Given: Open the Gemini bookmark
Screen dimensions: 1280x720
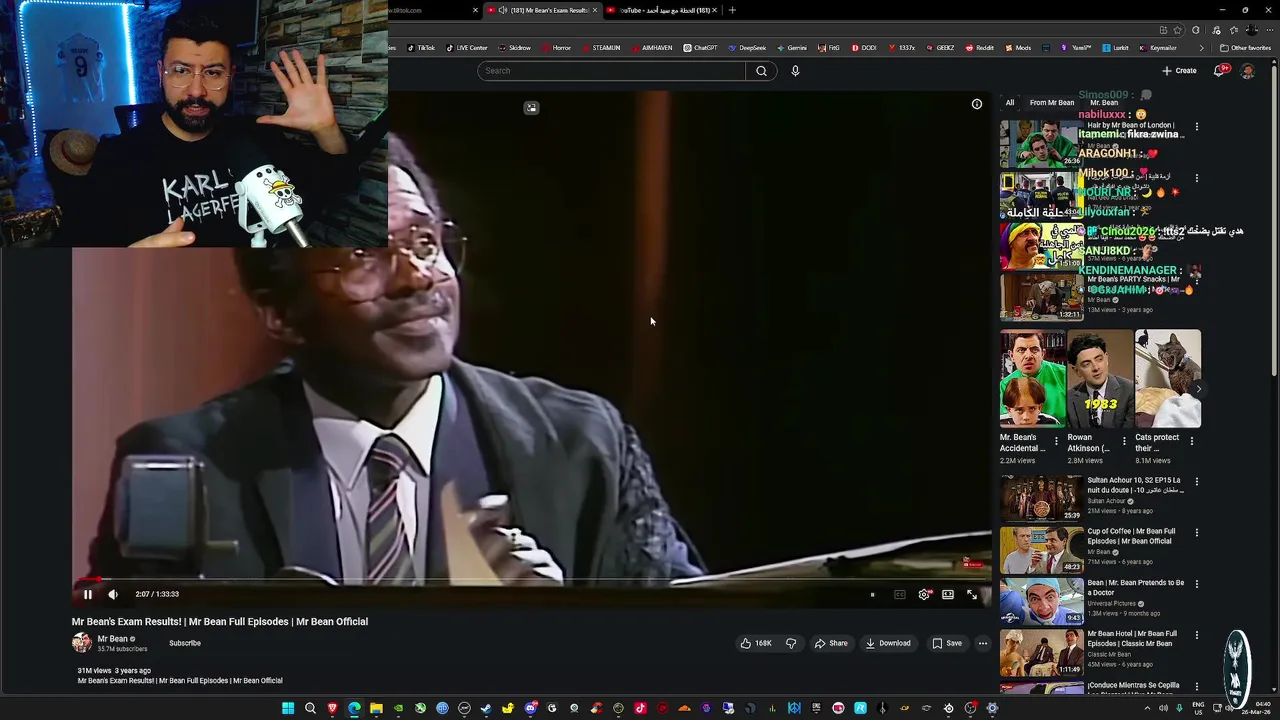Looking at the screenshot, I should coord(791,48).
